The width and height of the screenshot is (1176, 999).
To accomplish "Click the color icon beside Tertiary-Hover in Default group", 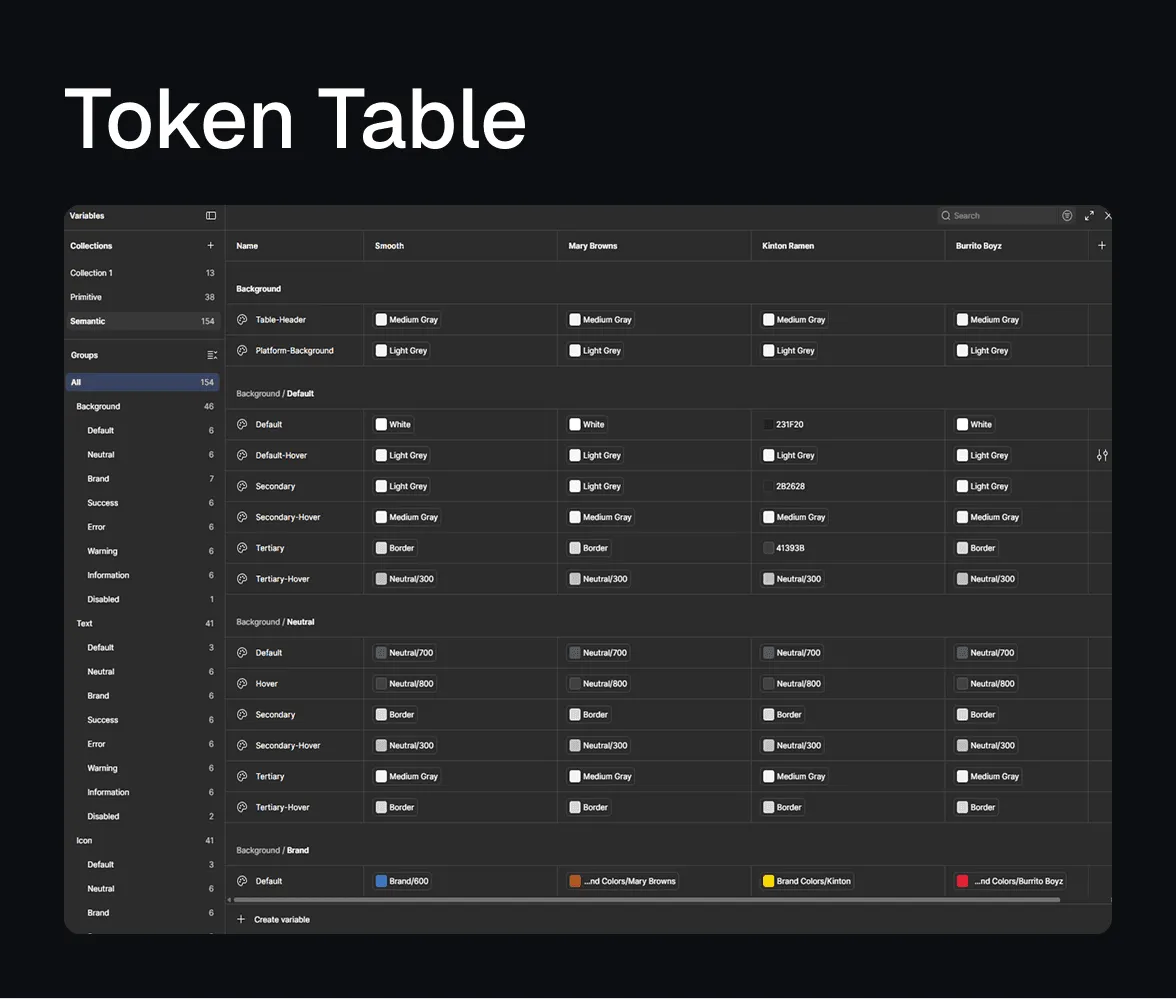I will tap(242, 579).
